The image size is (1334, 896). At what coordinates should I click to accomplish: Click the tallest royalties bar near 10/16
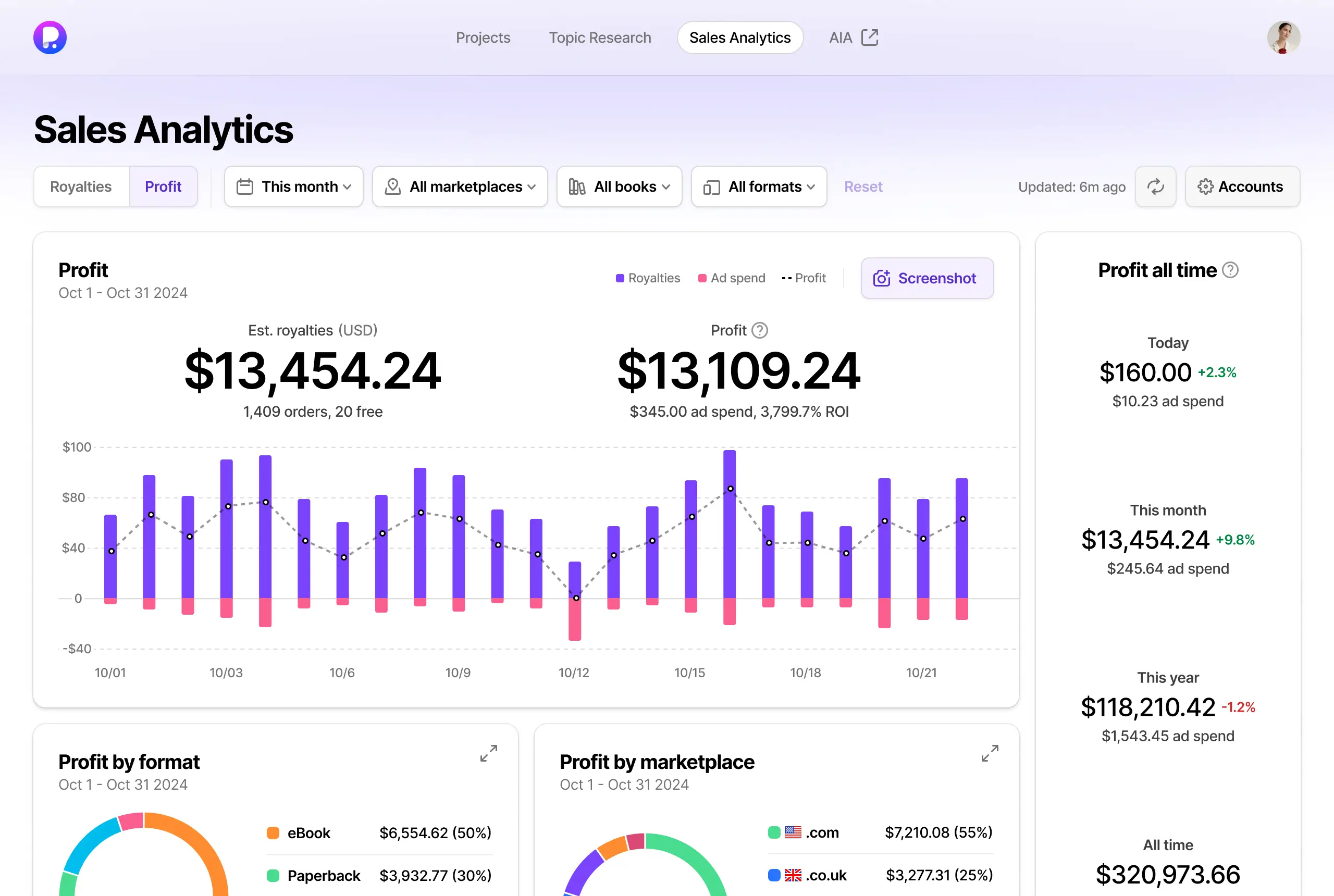(730, 524)
